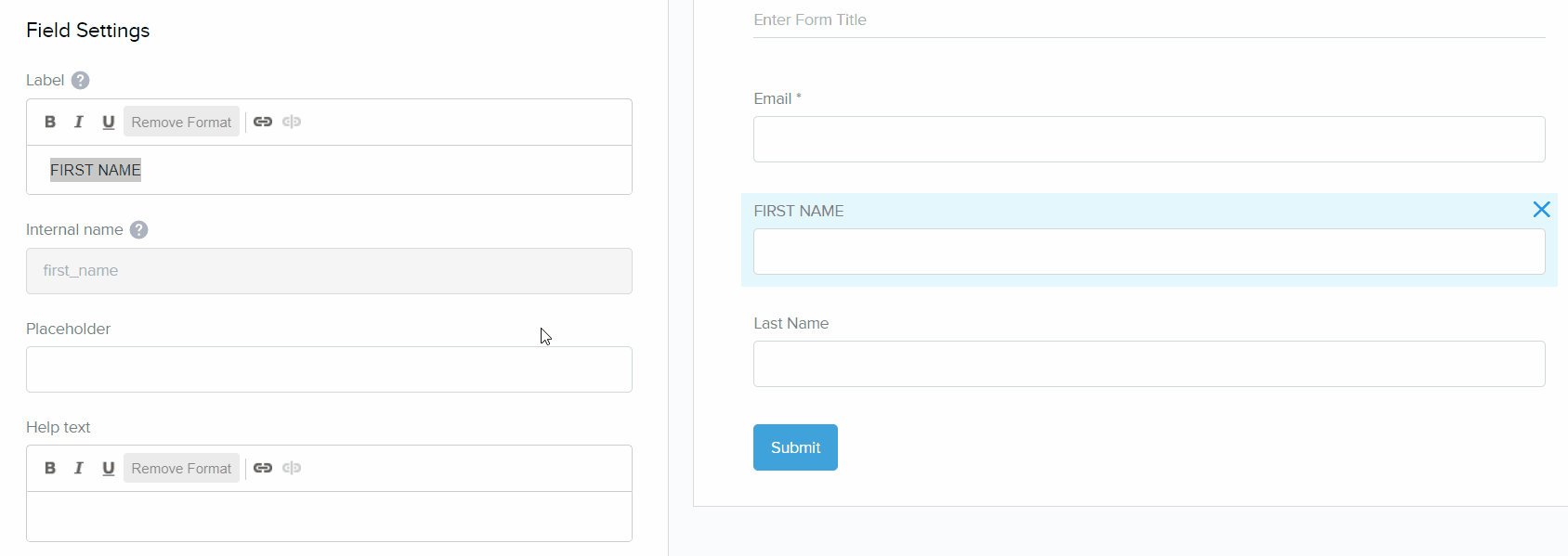Toggle bold in the Label editor
This screenshot has height=556, width=1568.
(50, 122)
